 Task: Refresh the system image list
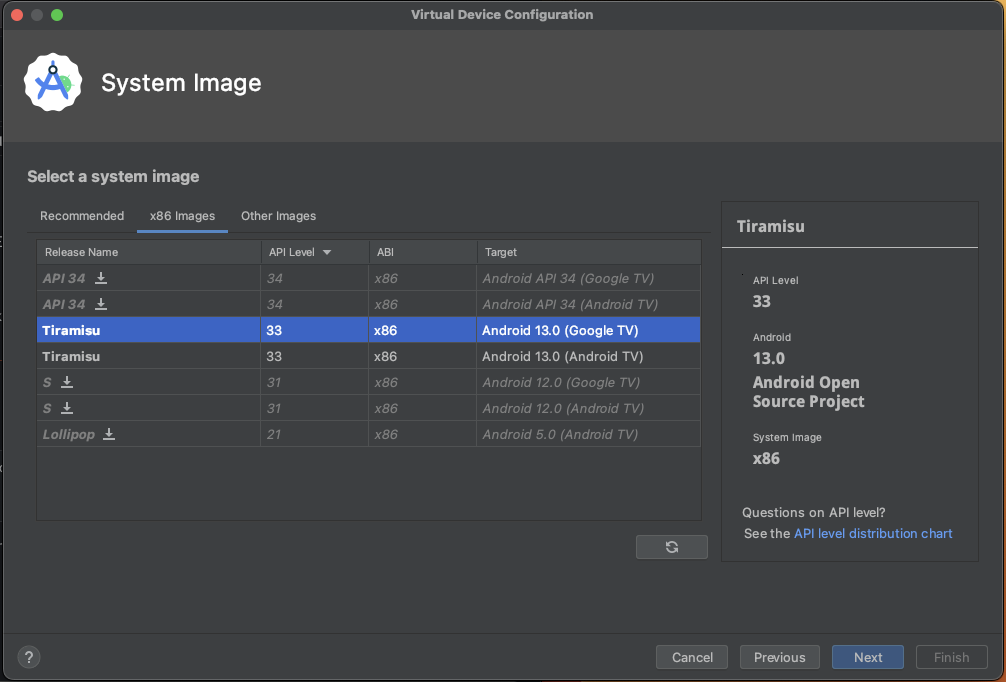tap(671, 547)
